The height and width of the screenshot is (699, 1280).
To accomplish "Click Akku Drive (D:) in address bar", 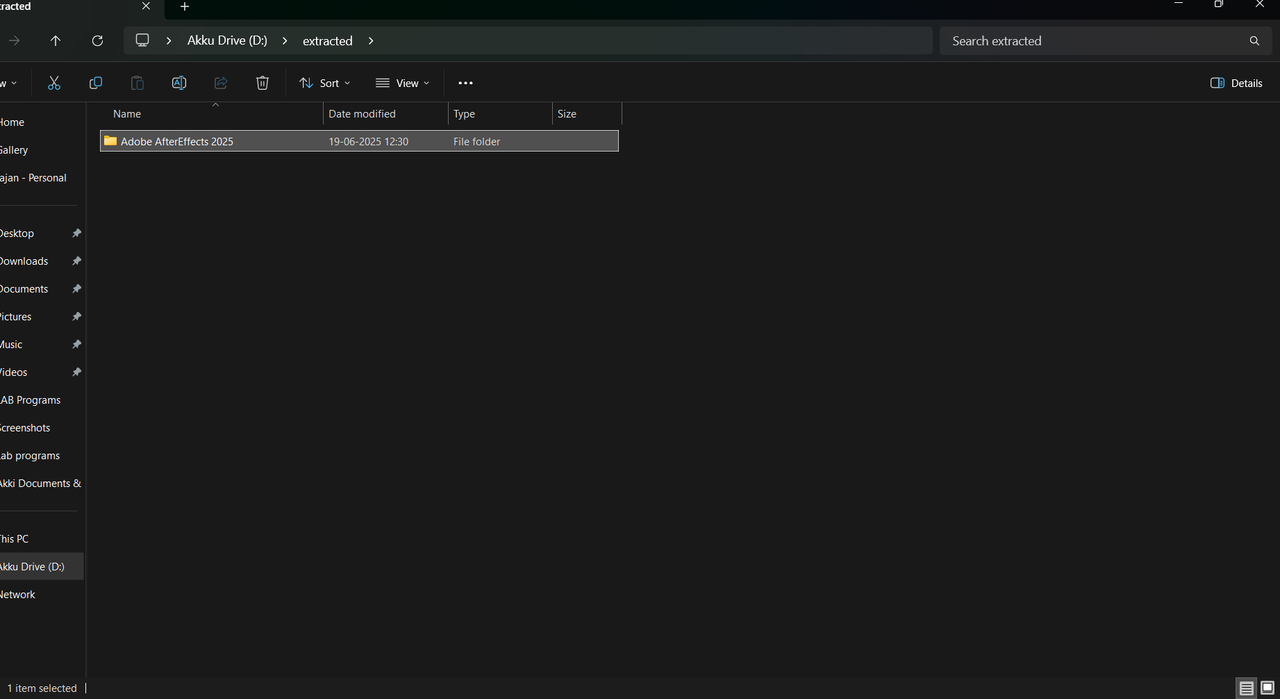I will coord(227,41).
